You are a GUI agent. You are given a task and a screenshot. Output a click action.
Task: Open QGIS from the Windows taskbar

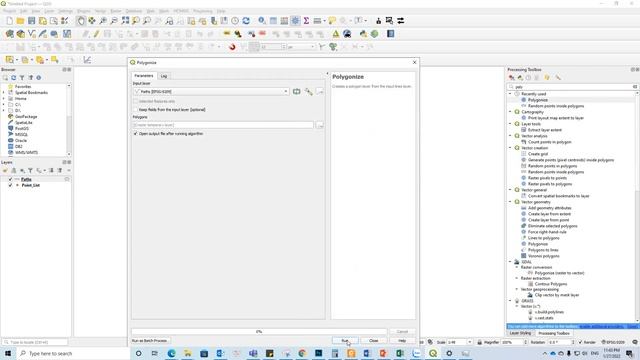tap(433, 353)
